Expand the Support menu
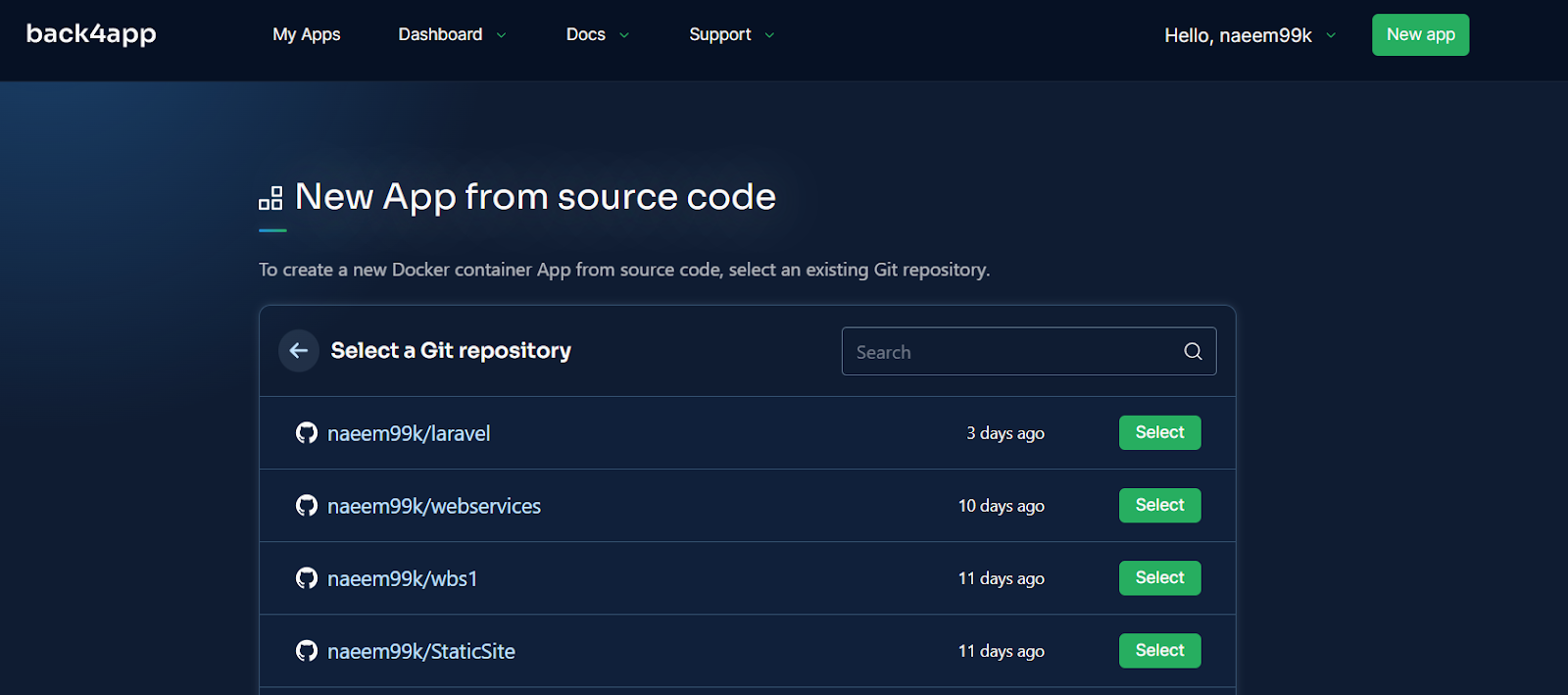The image size is (1568, 695). (732, 34)
